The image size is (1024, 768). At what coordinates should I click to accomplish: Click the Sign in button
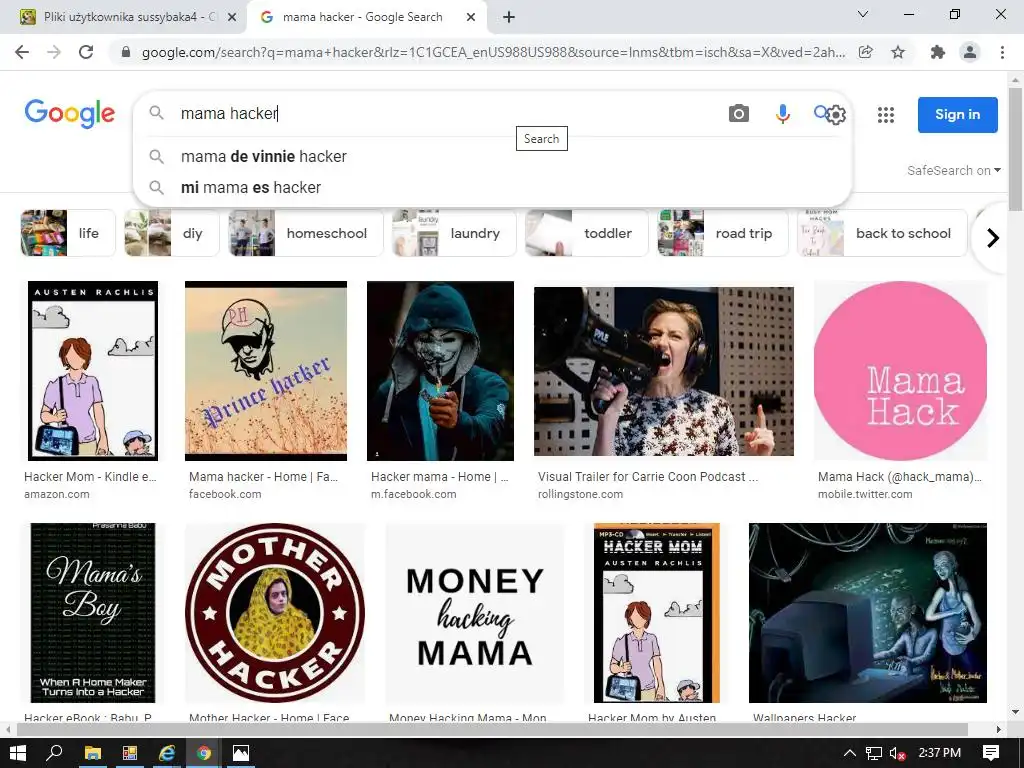(957, 114)
